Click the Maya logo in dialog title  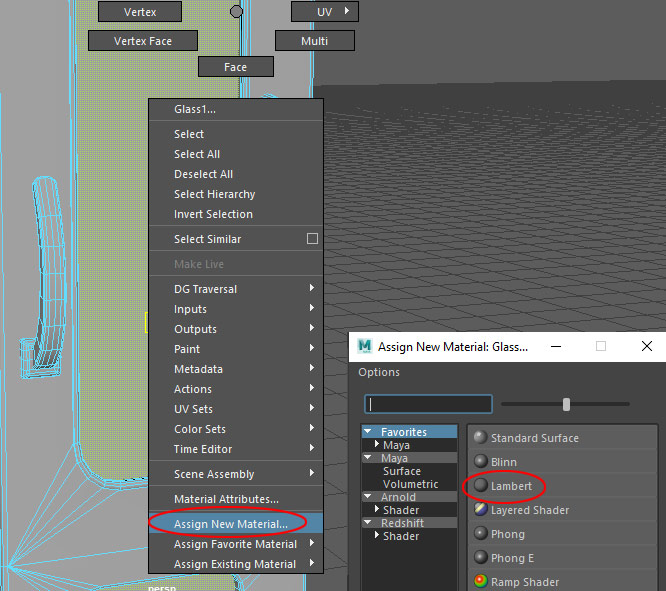pyautogui.click(x=364, y=347)
